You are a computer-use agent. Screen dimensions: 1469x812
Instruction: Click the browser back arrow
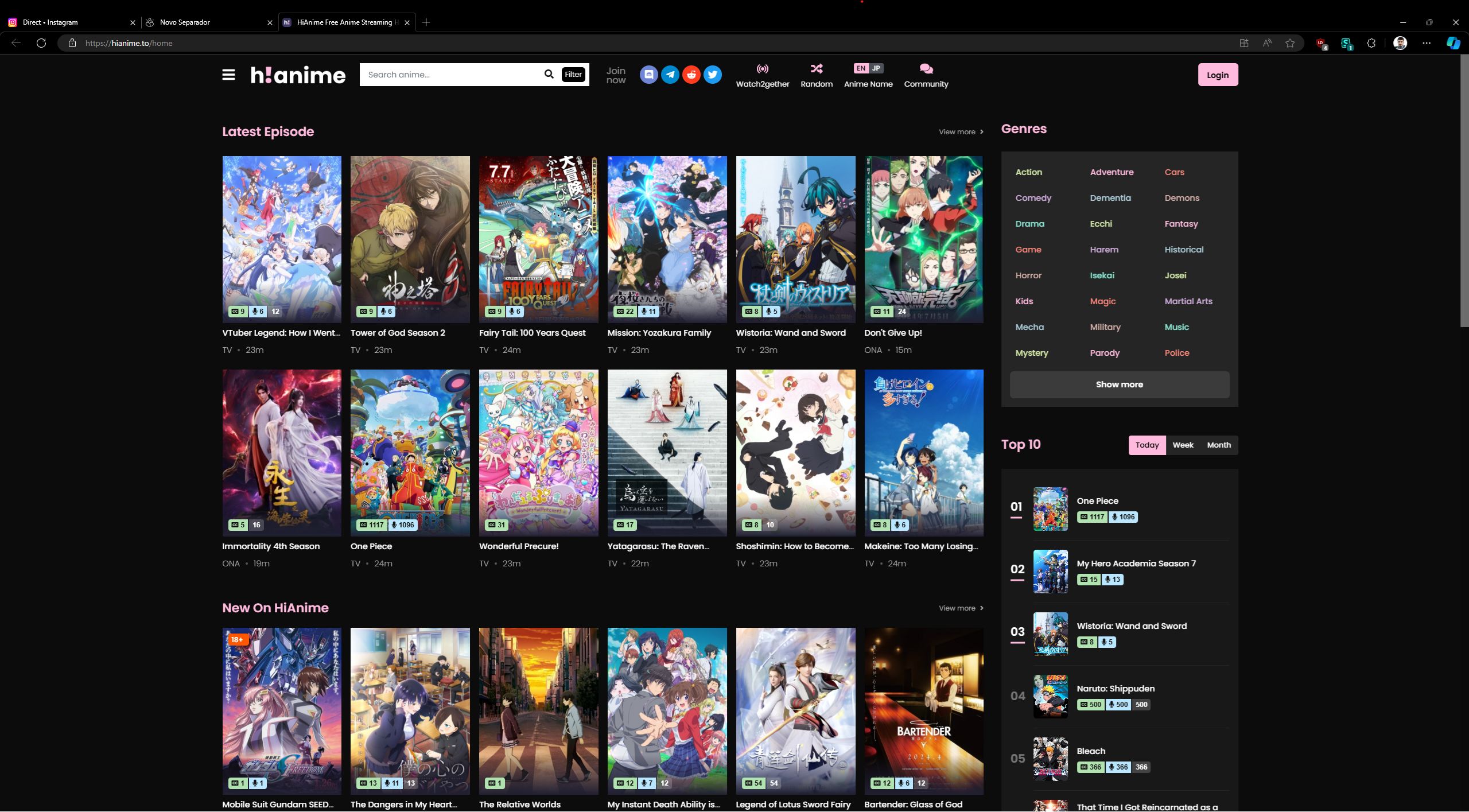[x=16, y=43]
